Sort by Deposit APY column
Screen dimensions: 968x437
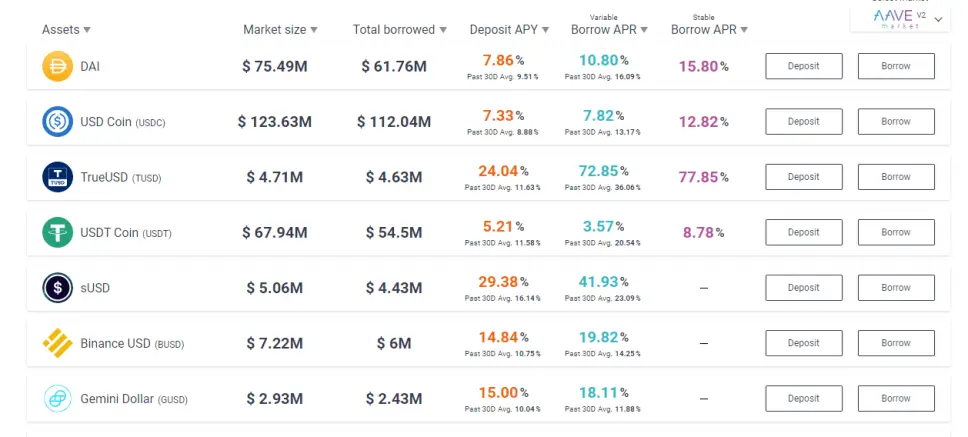pyautogui.click(x=509, y=30)
